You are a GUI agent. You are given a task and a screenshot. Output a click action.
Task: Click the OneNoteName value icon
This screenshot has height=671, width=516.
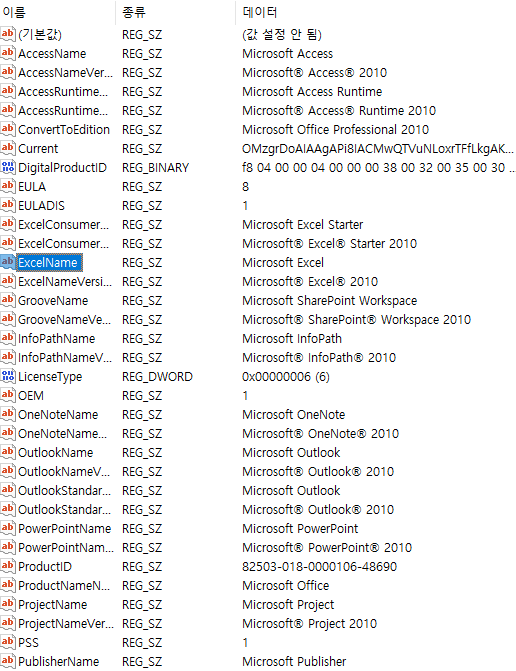coord(8,414)
